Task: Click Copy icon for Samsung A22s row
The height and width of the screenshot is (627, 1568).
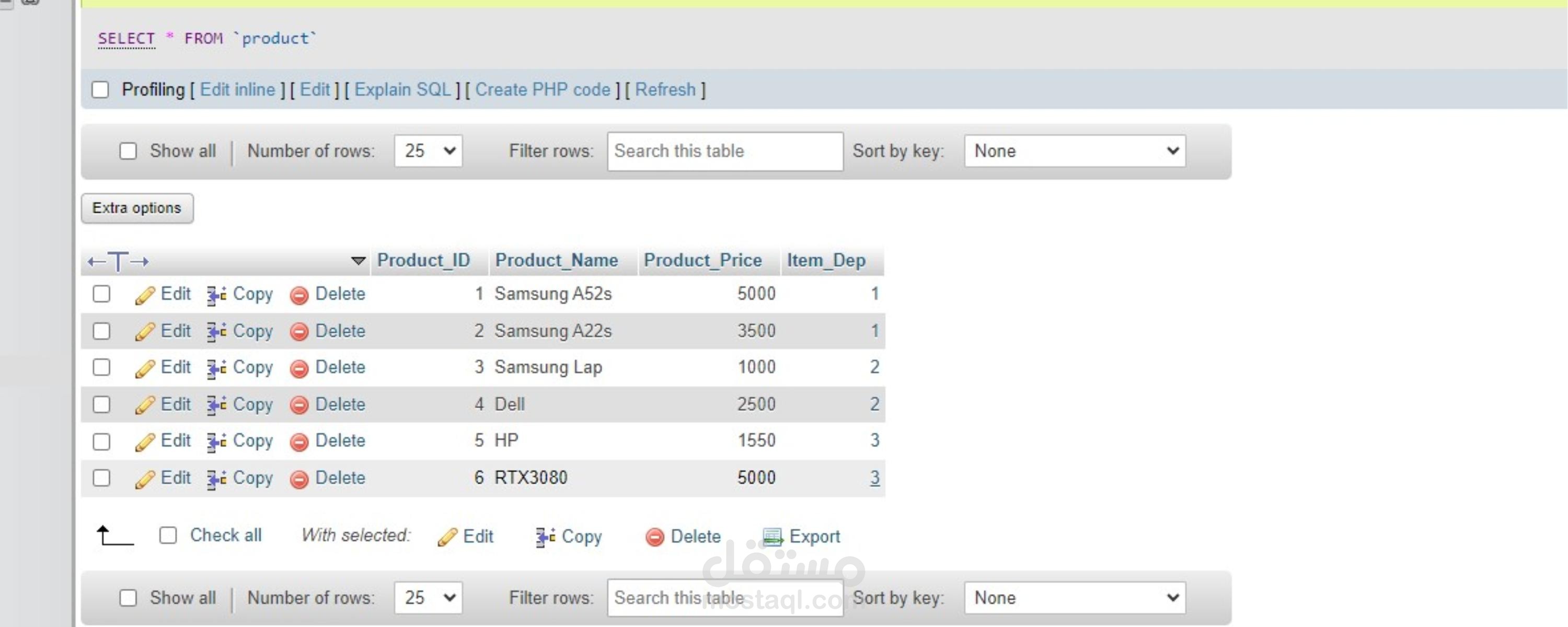Action: tap(215, 332)
